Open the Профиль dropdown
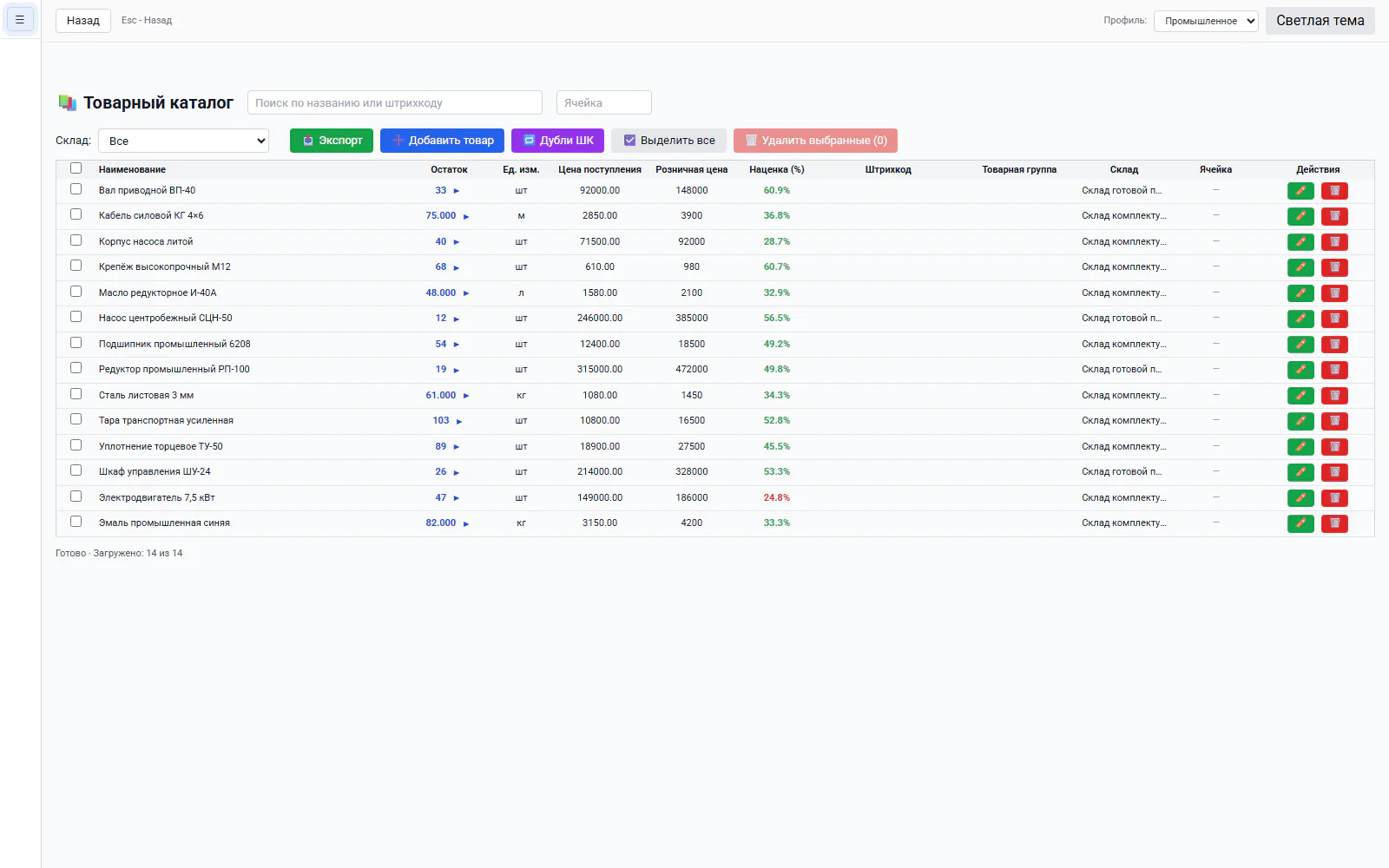 [1206, 21]
